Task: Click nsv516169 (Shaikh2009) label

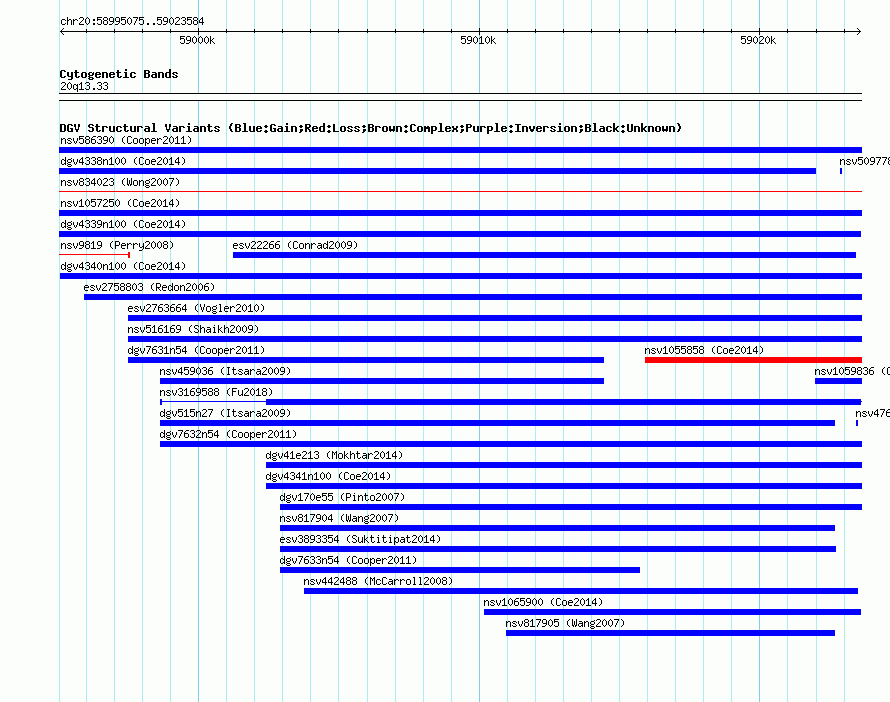Action: 193,329
